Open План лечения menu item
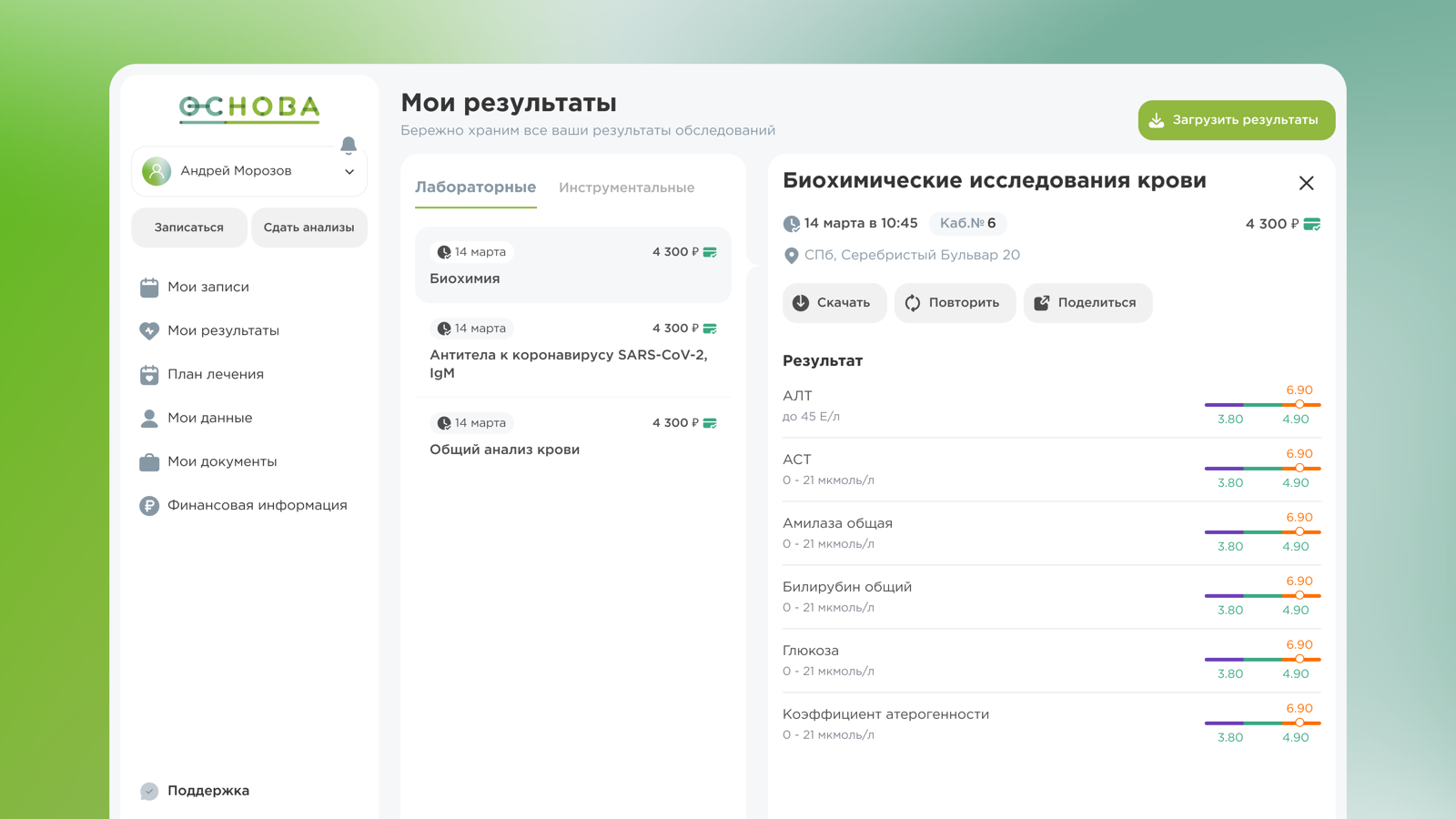The height and width of the screenshot is (819, 1456). pyautogui.click(x=202, y=375)
